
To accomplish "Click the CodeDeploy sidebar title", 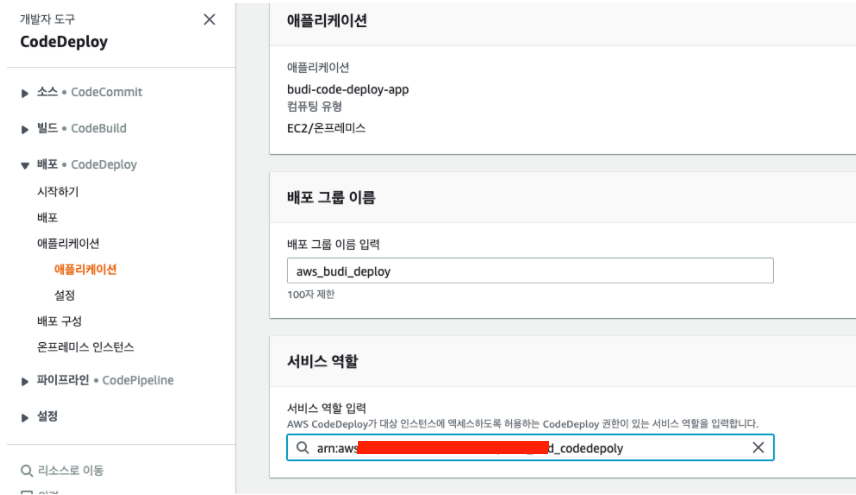I will [64, 41].
